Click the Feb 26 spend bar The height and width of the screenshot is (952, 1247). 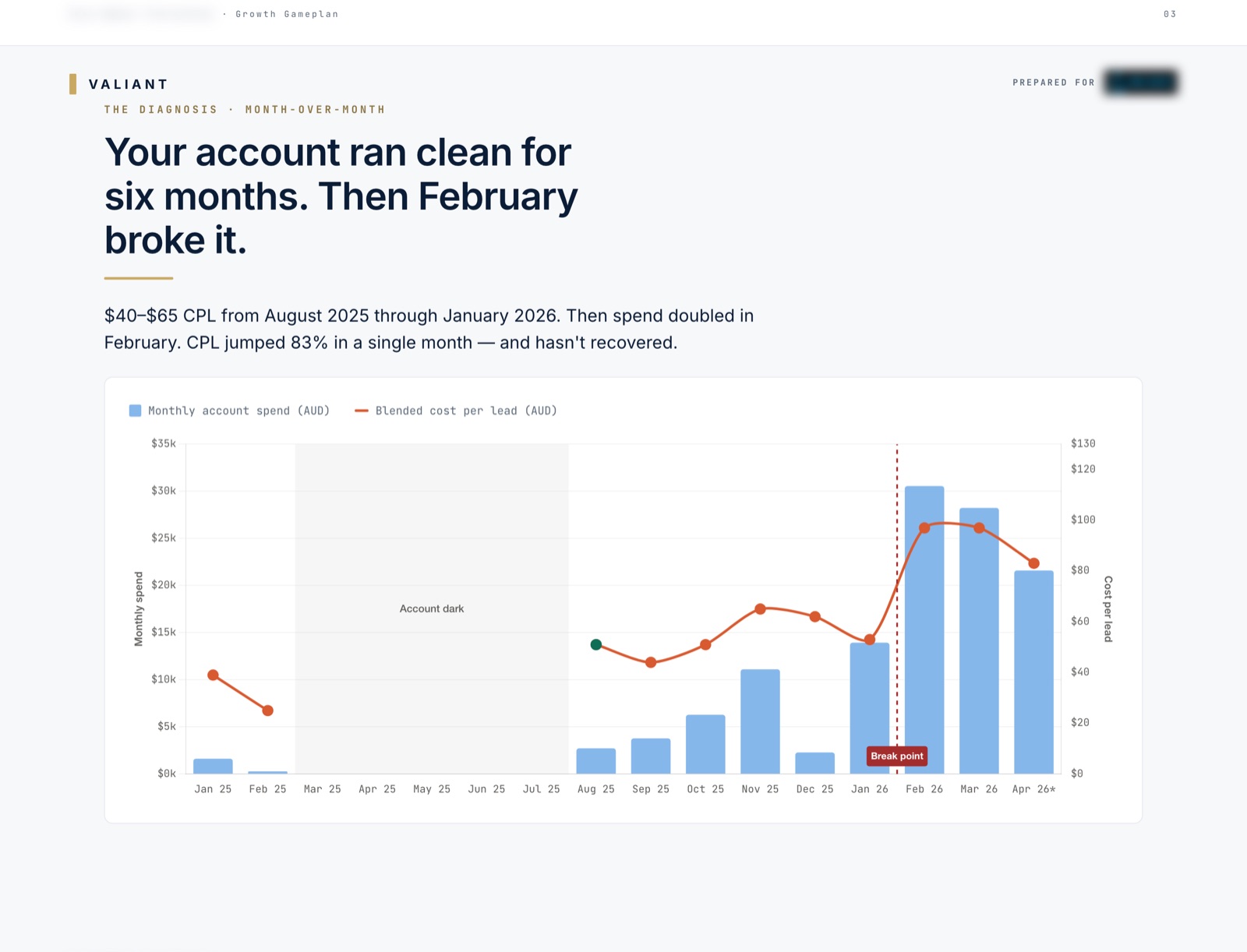pos(924,629)
